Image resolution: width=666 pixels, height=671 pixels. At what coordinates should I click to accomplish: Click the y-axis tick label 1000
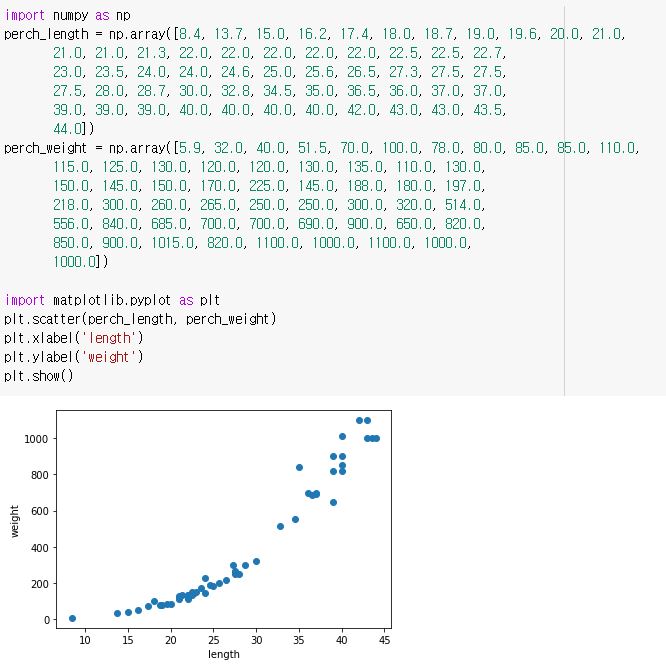click(x=37, y=439)
